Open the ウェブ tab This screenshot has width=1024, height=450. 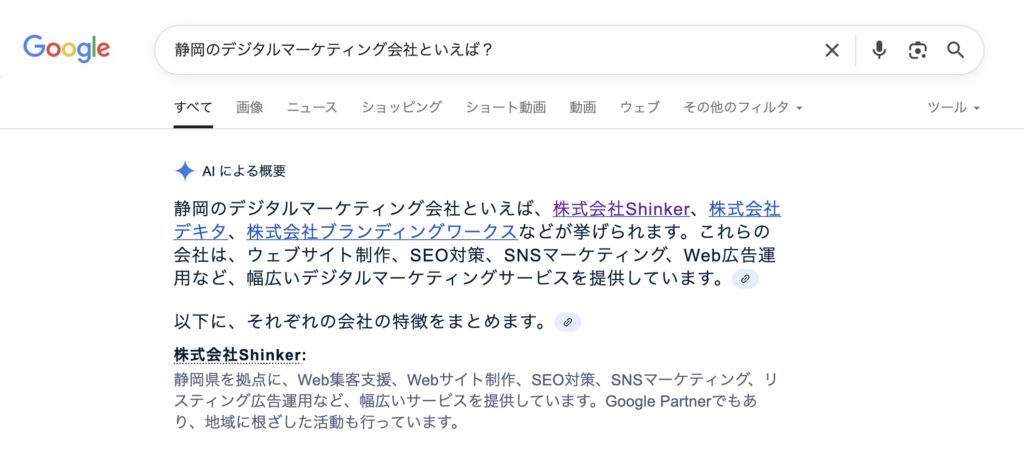click(x=639, y=107)
